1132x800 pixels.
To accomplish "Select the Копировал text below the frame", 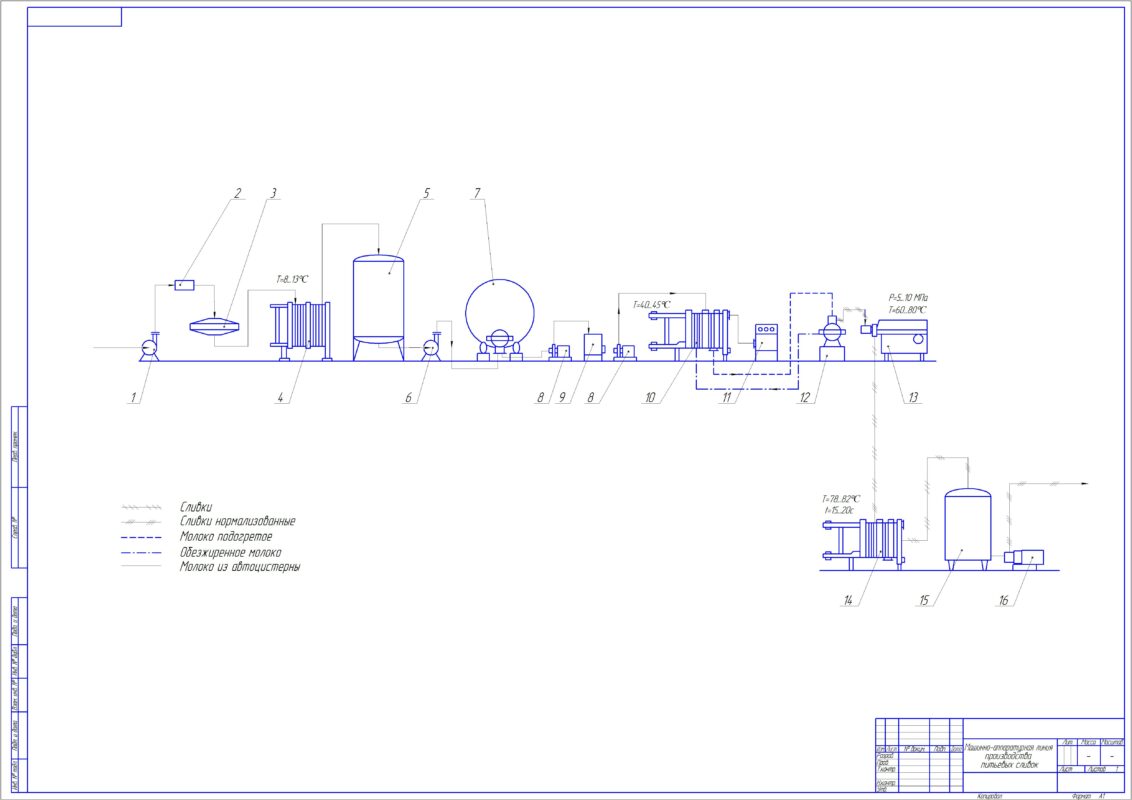I will click(x=990, y=796).
